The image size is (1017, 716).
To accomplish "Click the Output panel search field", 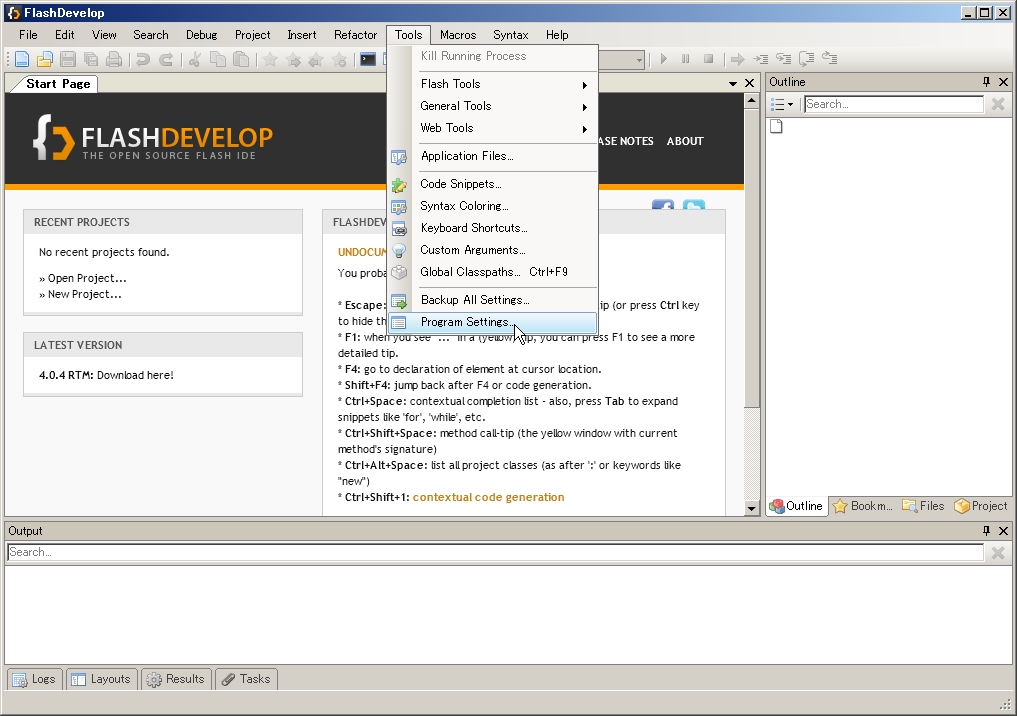I will tap(496, 553).
